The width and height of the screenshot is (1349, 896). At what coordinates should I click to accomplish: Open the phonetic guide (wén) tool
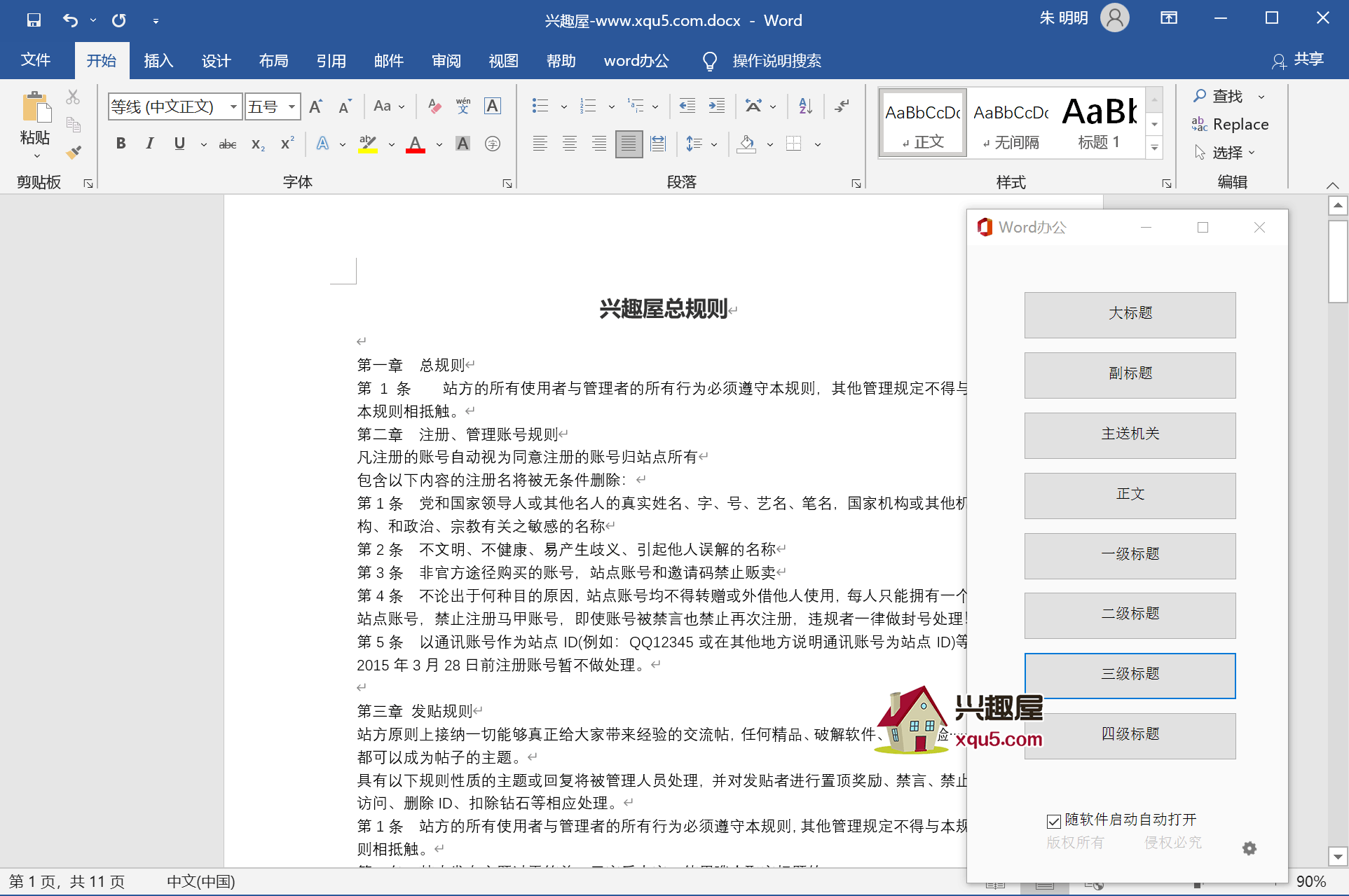coord(463,106)
